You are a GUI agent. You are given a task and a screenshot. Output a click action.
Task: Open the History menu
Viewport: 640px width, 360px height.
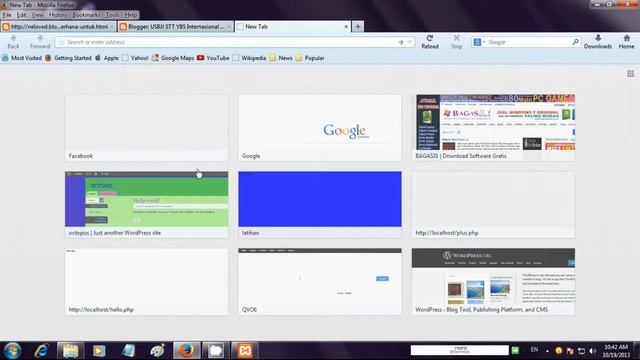[58, 15]
